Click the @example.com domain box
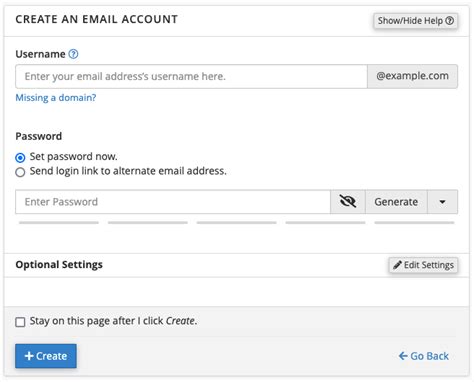This screenshot has width=474, height=382. pyautogui.click(x=412, y=76)
